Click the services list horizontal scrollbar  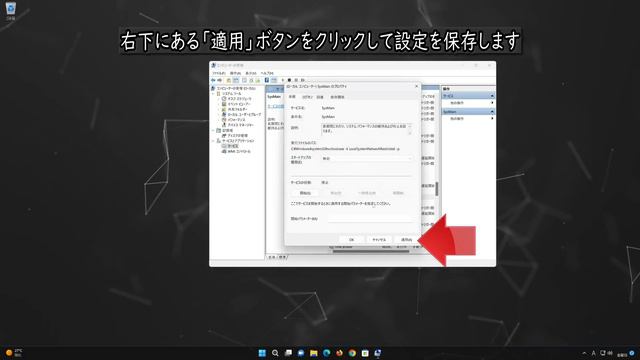[371, 251]
